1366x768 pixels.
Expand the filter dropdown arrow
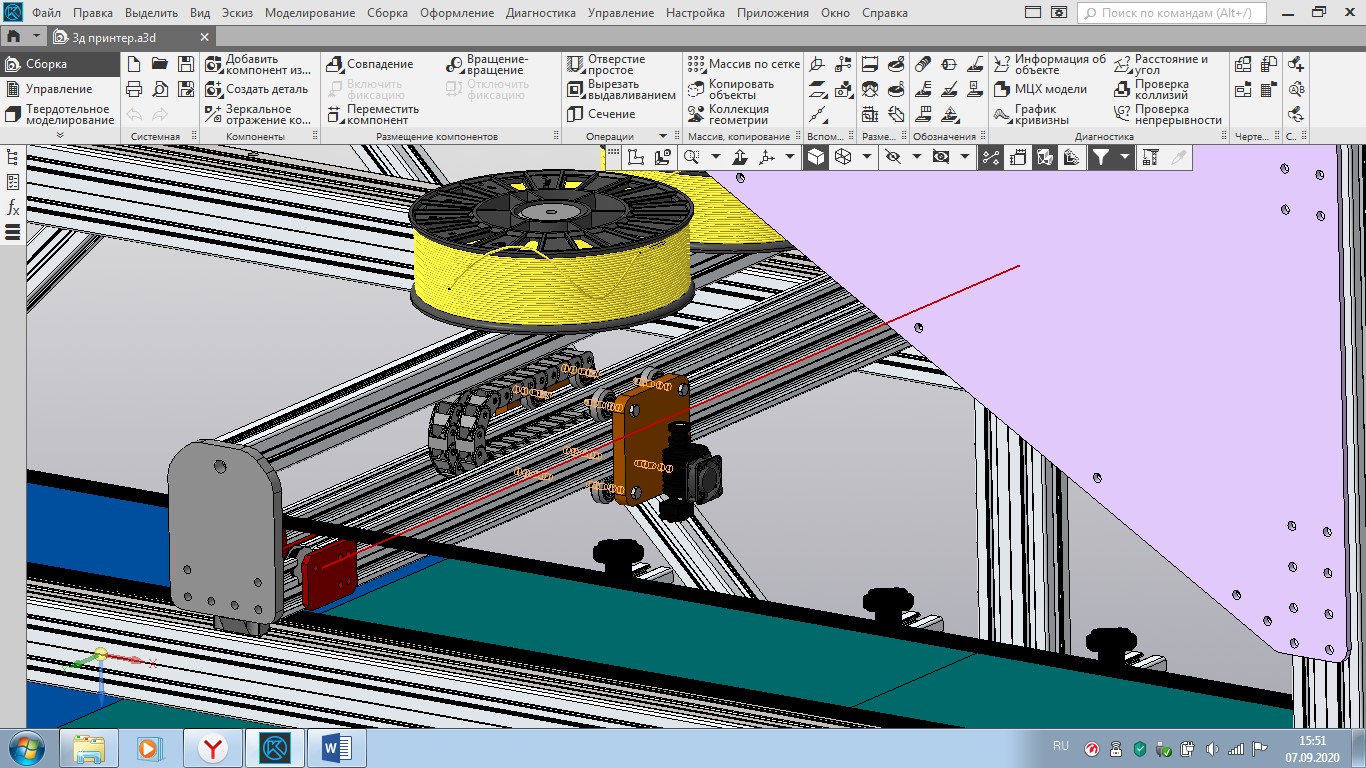point(1125,157)
